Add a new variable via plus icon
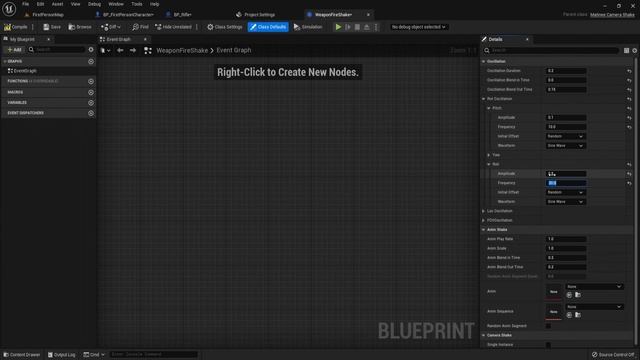 pyautogui.click(x=91, y=102)
